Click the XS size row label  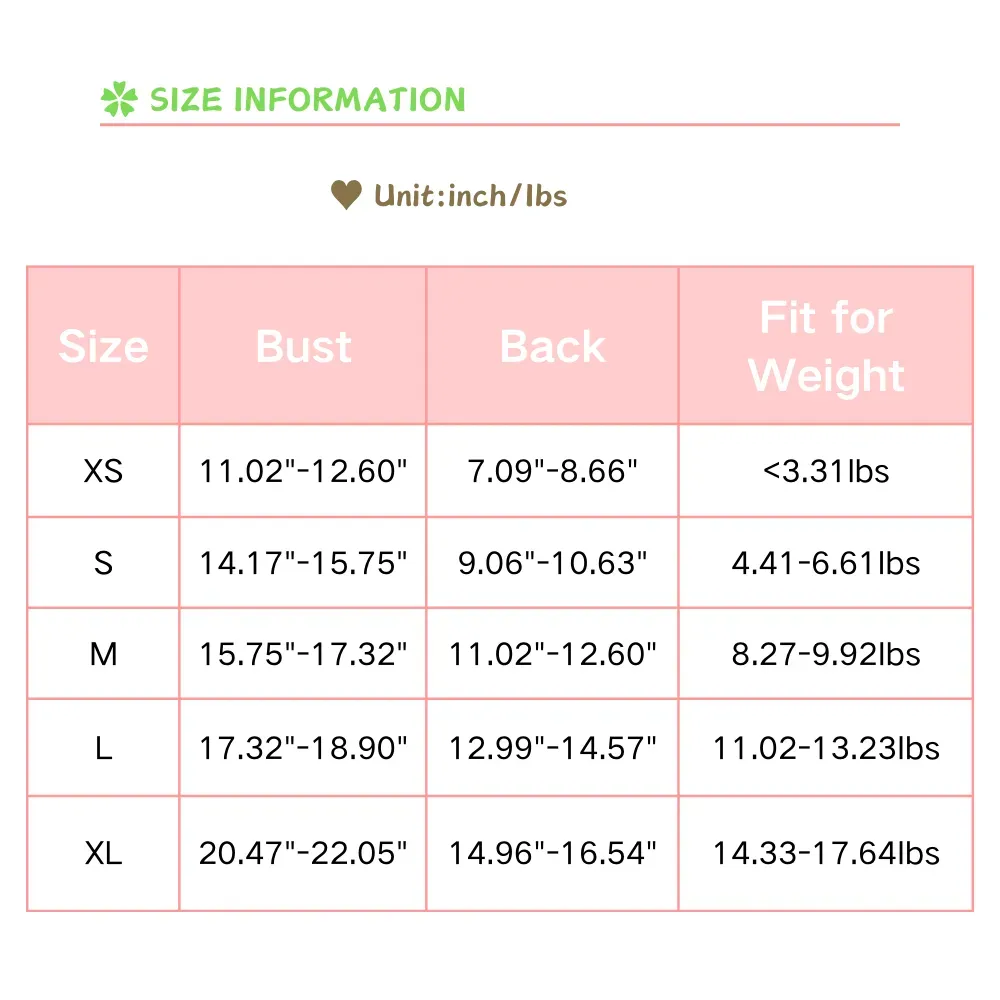tap(103, 471)
